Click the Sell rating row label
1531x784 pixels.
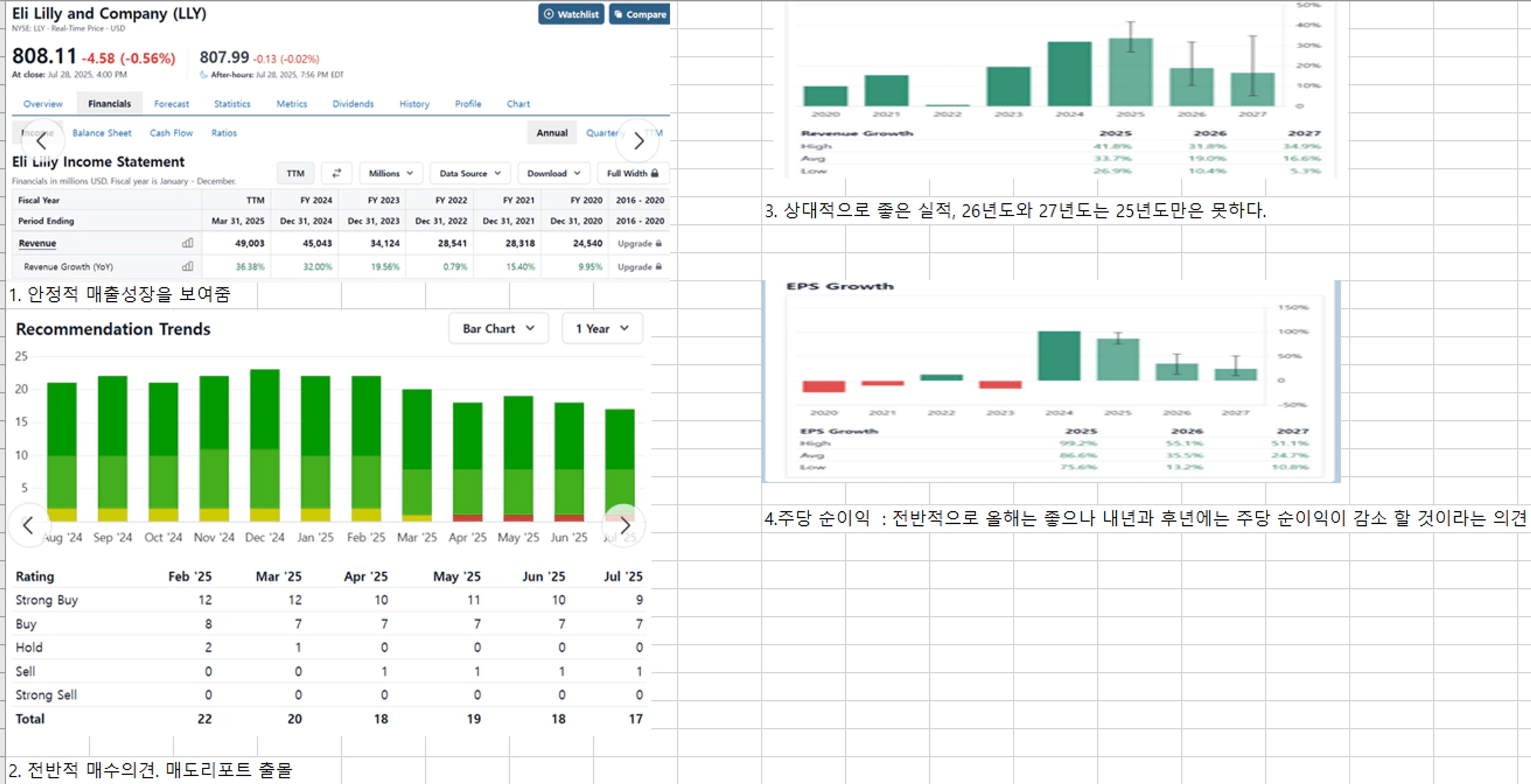[x=25, y=671]
